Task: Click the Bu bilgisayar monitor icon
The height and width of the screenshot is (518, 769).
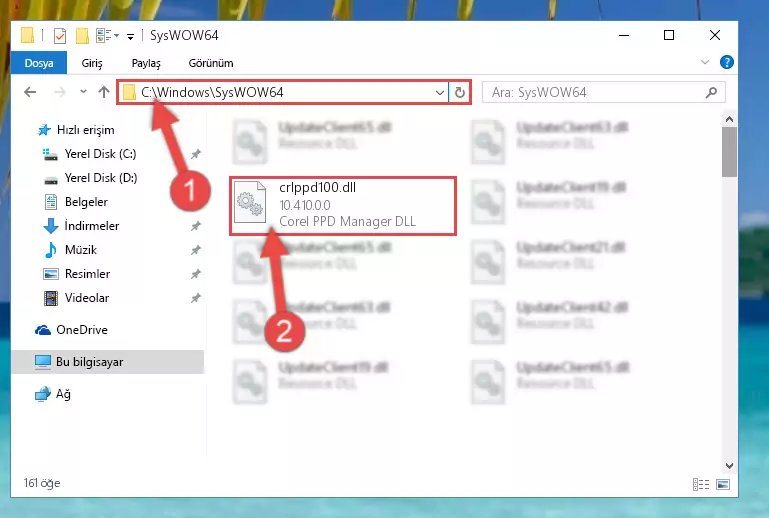Action: tap(43, 362)
